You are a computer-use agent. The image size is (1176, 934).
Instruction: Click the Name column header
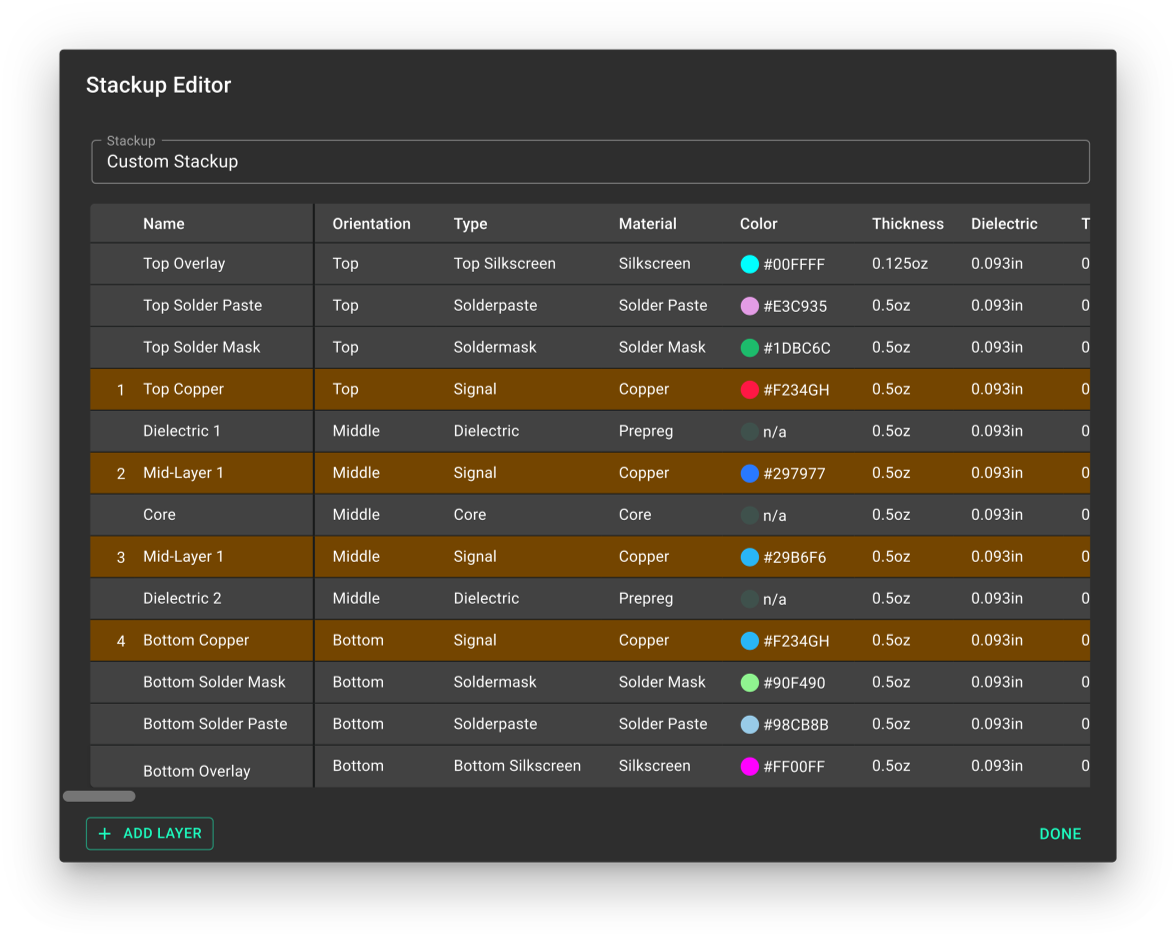pos(164,224)
